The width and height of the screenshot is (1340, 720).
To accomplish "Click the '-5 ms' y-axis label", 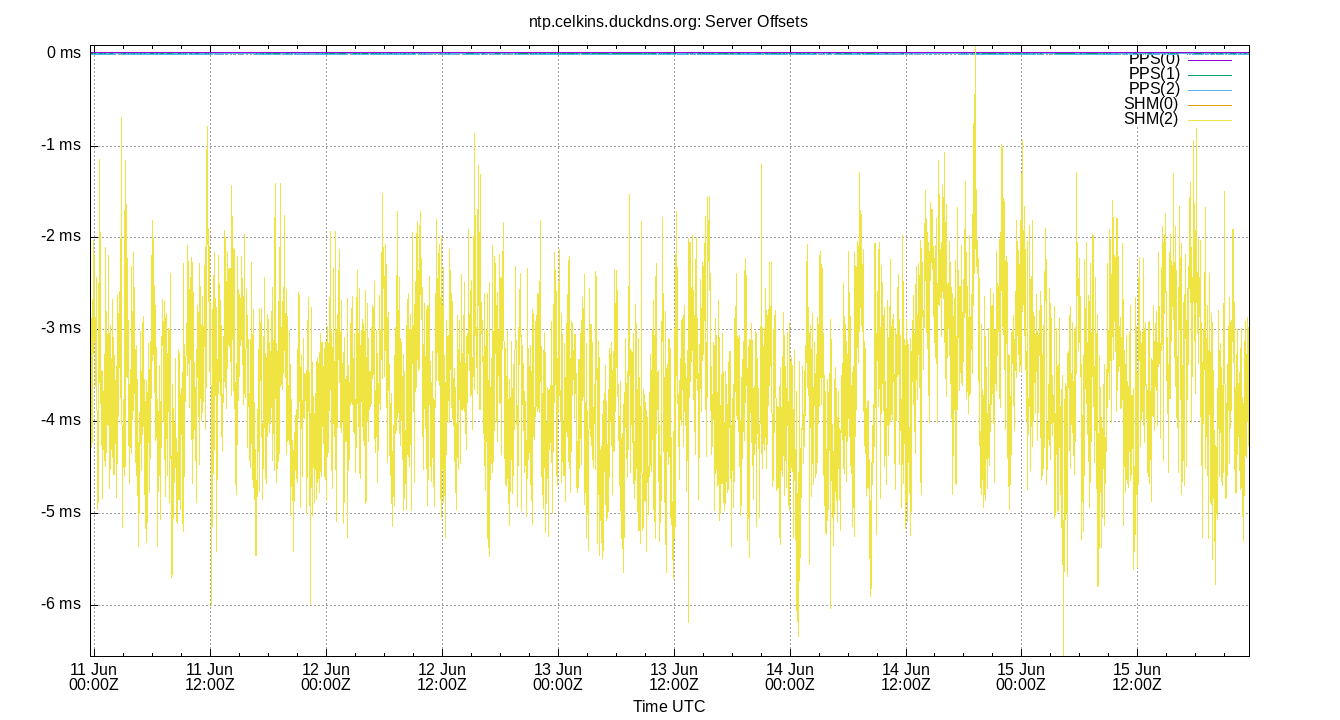I will 61,512.
